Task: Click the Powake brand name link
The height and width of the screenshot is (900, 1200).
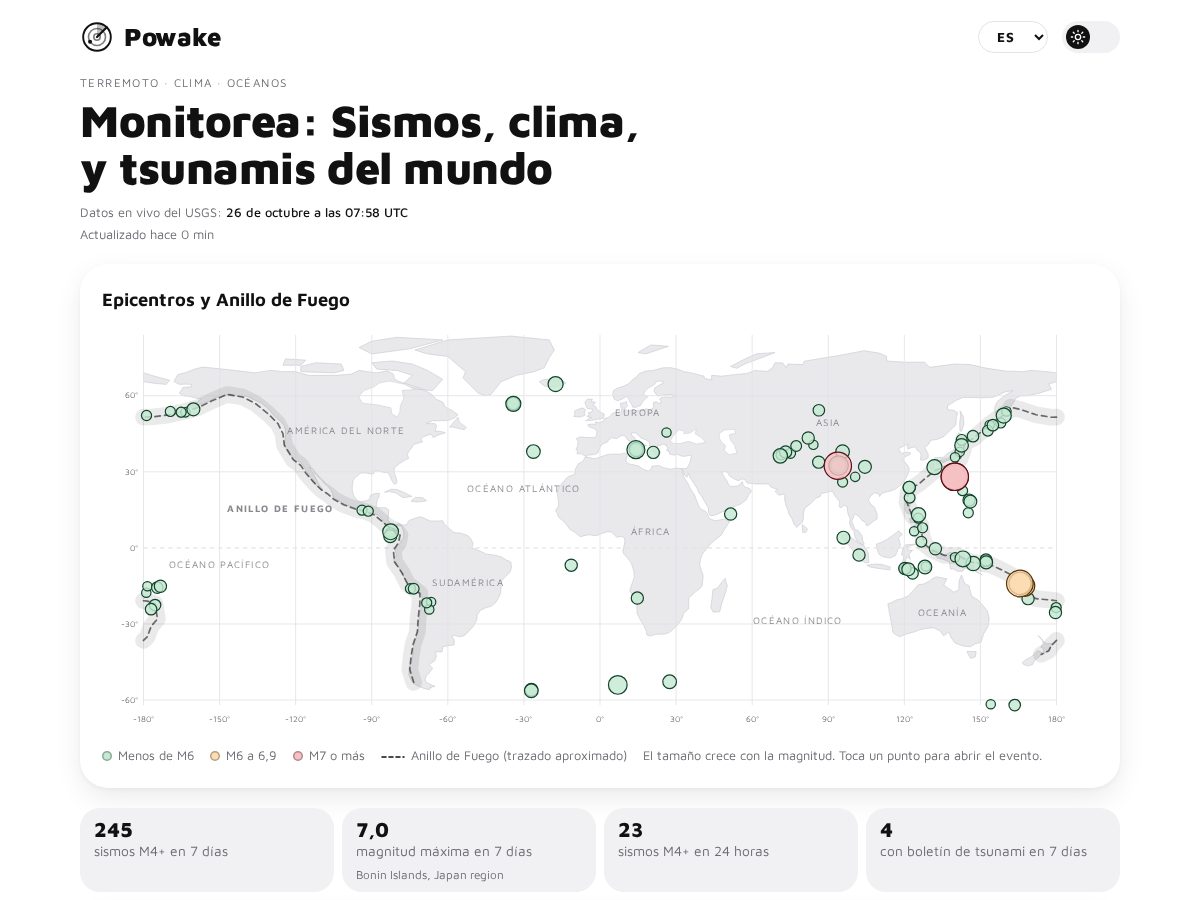Action: click(172, 38)
